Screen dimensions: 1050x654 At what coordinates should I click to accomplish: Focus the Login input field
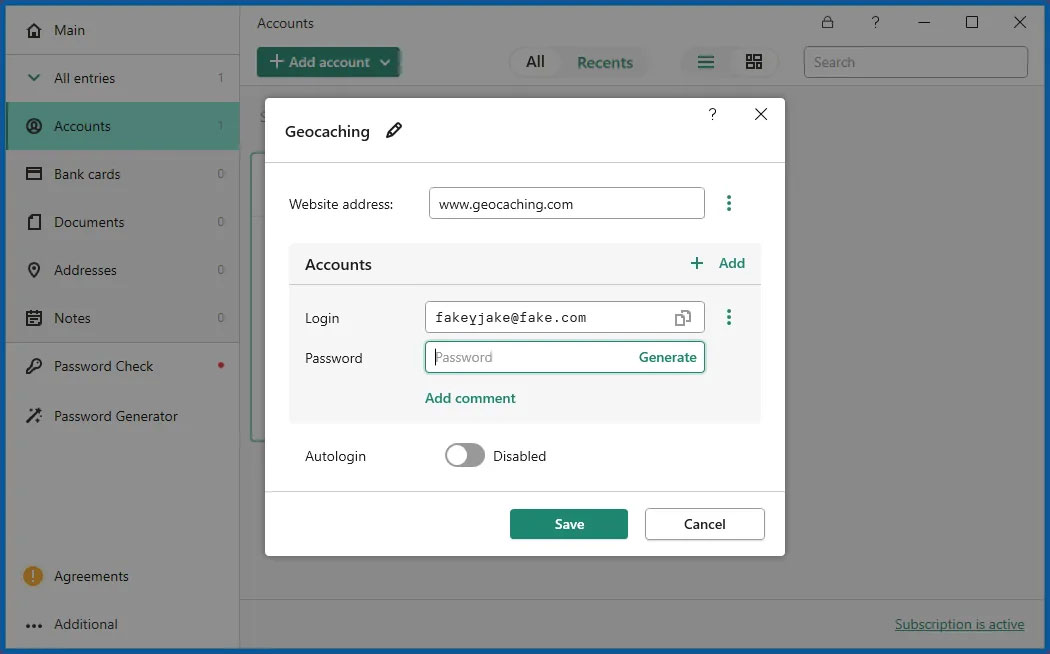565,317
